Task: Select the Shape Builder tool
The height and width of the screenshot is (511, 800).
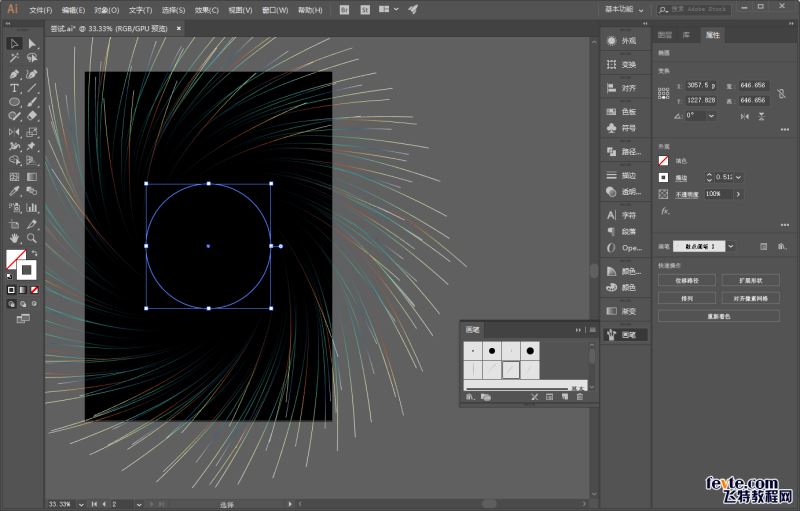Action: [x=14, y=161]
